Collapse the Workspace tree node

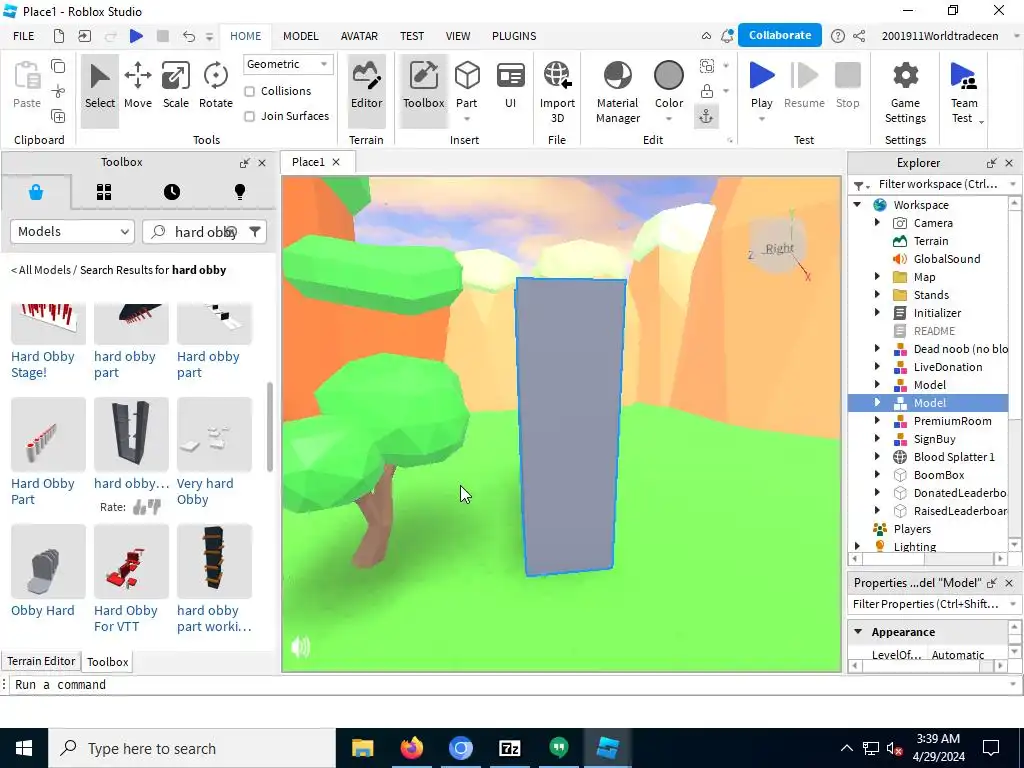[857, 204]
